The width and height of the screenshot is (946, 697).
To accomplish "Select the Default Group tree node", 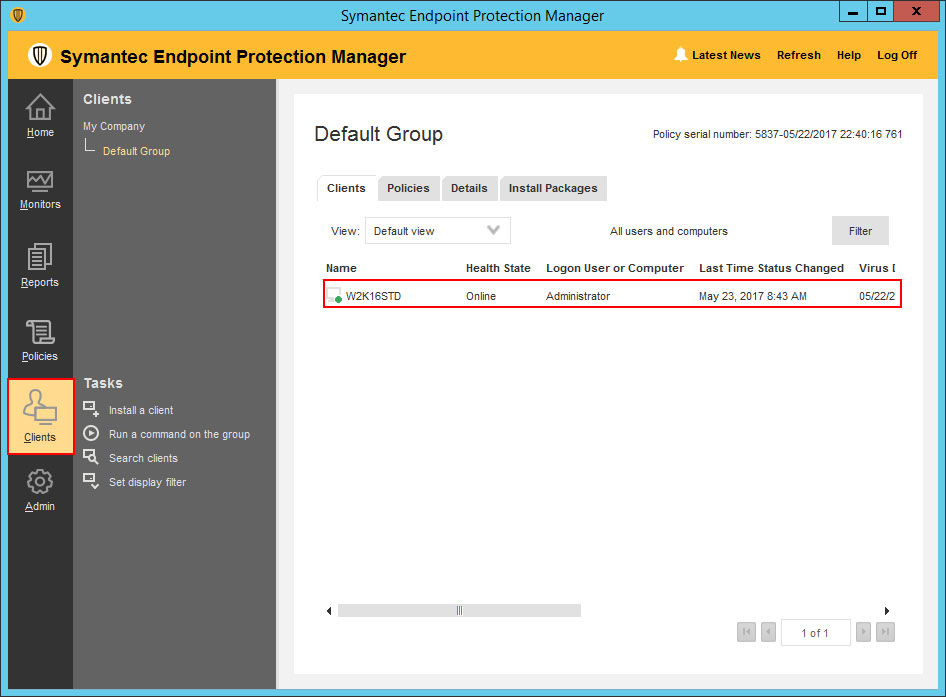I will pyautogui.click(x=136, y=151).
